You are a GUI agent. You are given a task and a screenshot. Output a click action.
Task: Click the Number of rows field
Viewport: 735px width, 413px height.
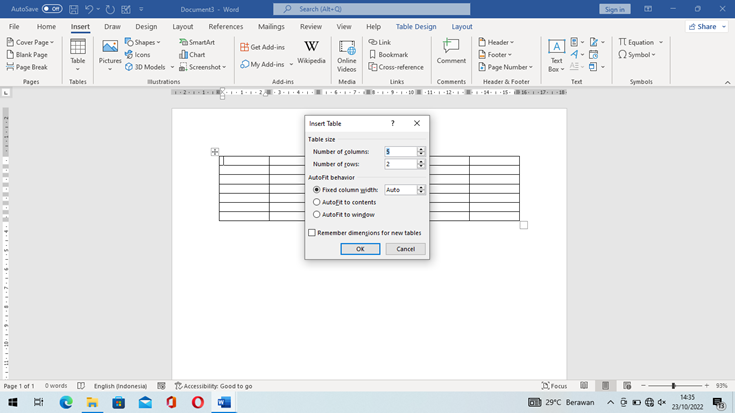coord(400,164)
